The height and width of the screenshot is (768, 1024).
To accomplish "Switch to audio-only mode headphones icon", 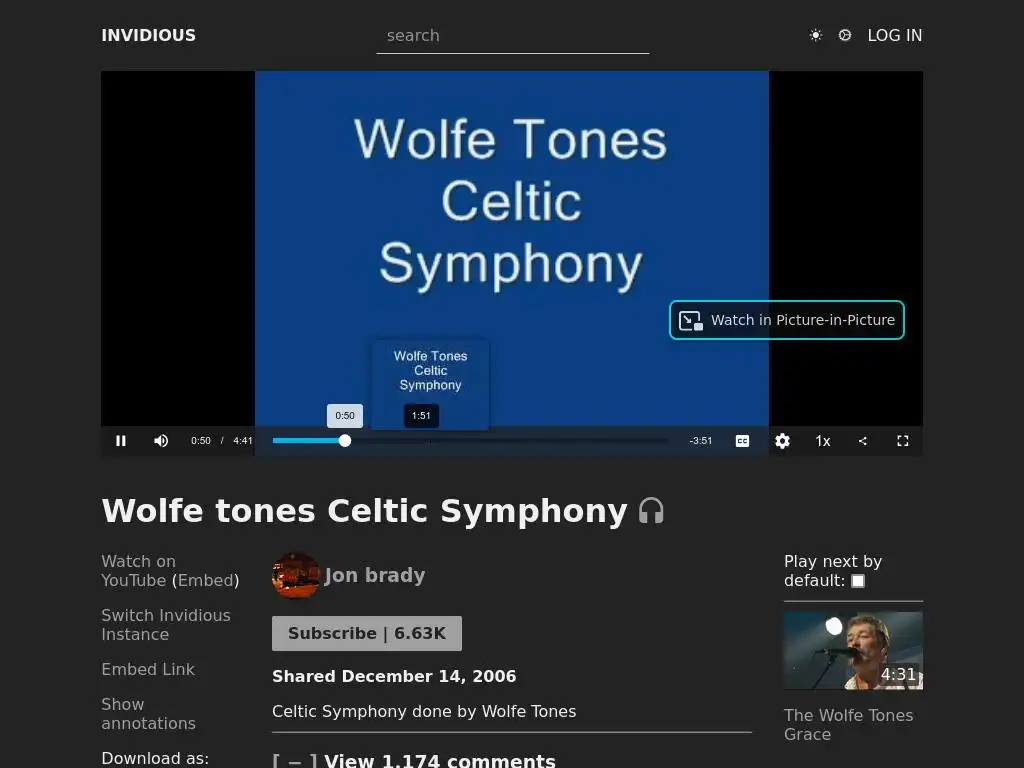I will click(x=651, y=511).
